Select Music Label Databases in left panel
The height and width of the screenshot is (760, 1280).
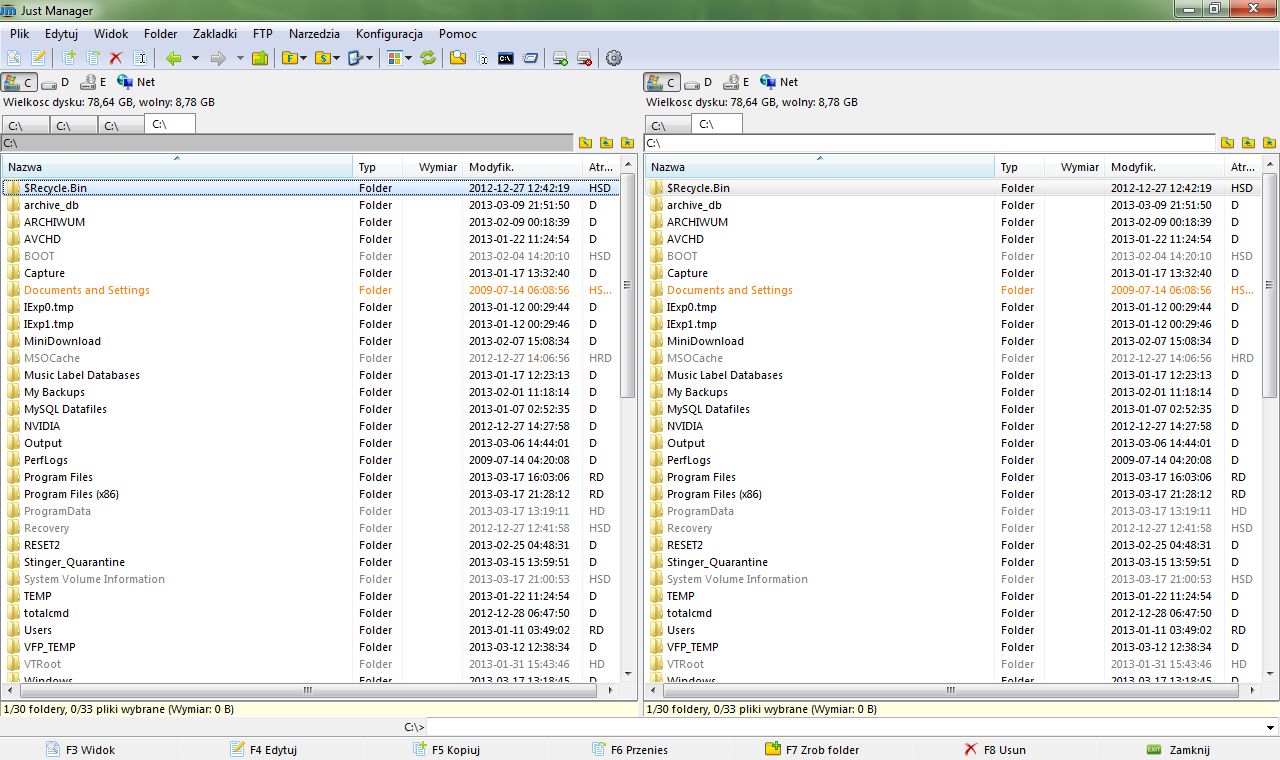[x=82, y=375]
